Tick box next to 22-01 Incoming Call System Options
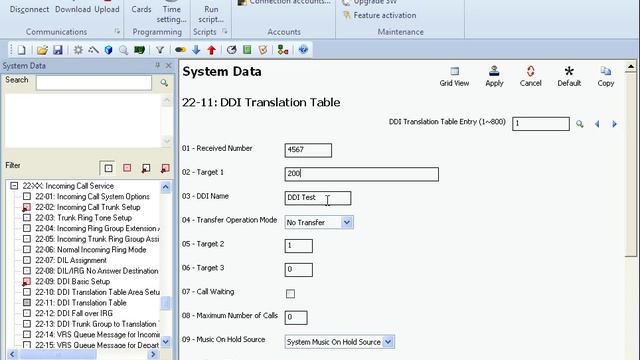This screenshot has width=640, height=360. 27,196
